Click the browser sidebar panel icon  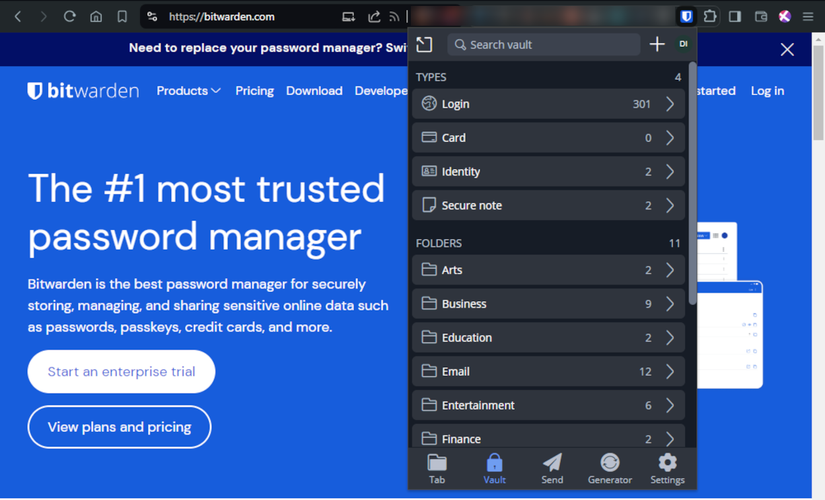click(x=735, y=16)
